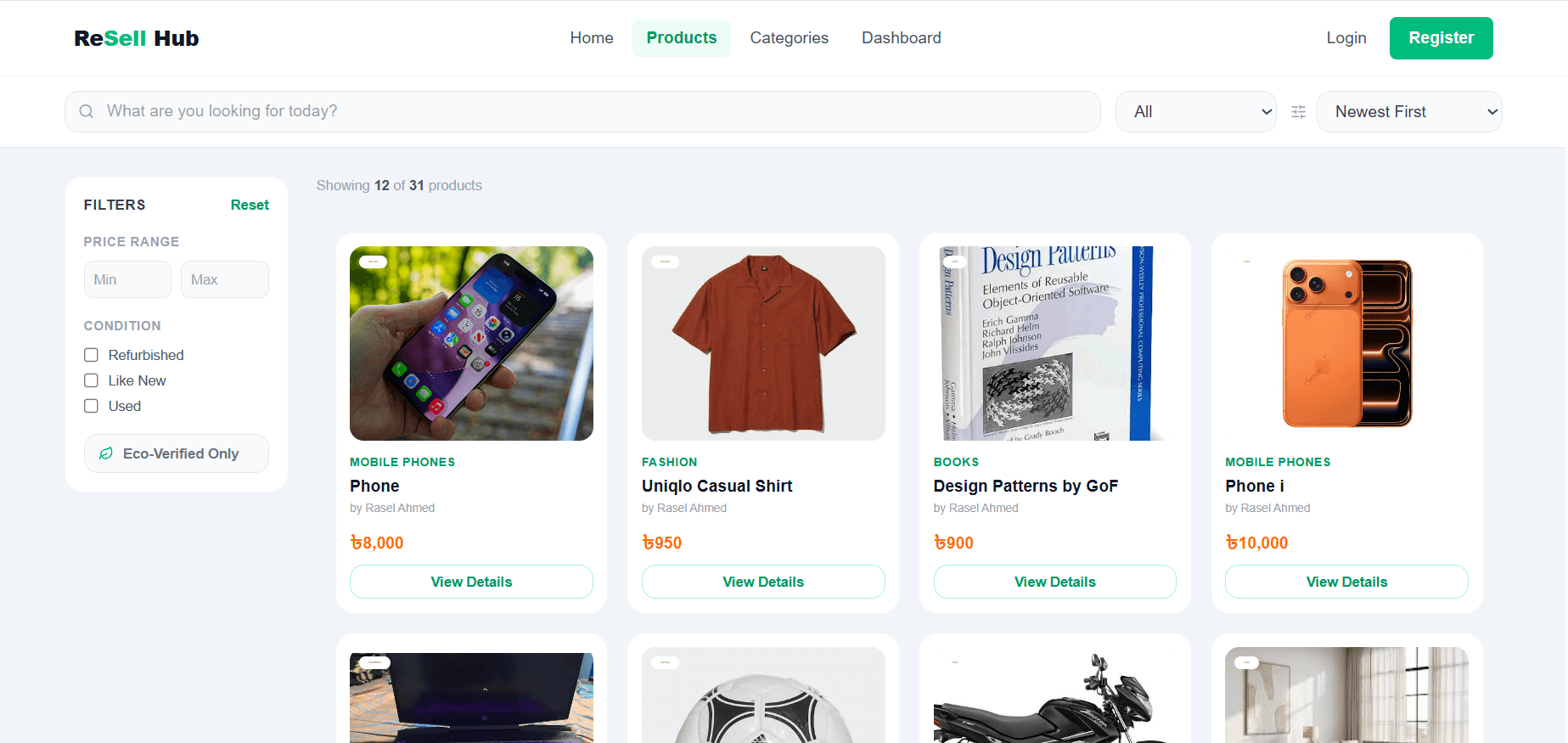Click the badge on Uniqlo shirt image

tap(666, 262)
